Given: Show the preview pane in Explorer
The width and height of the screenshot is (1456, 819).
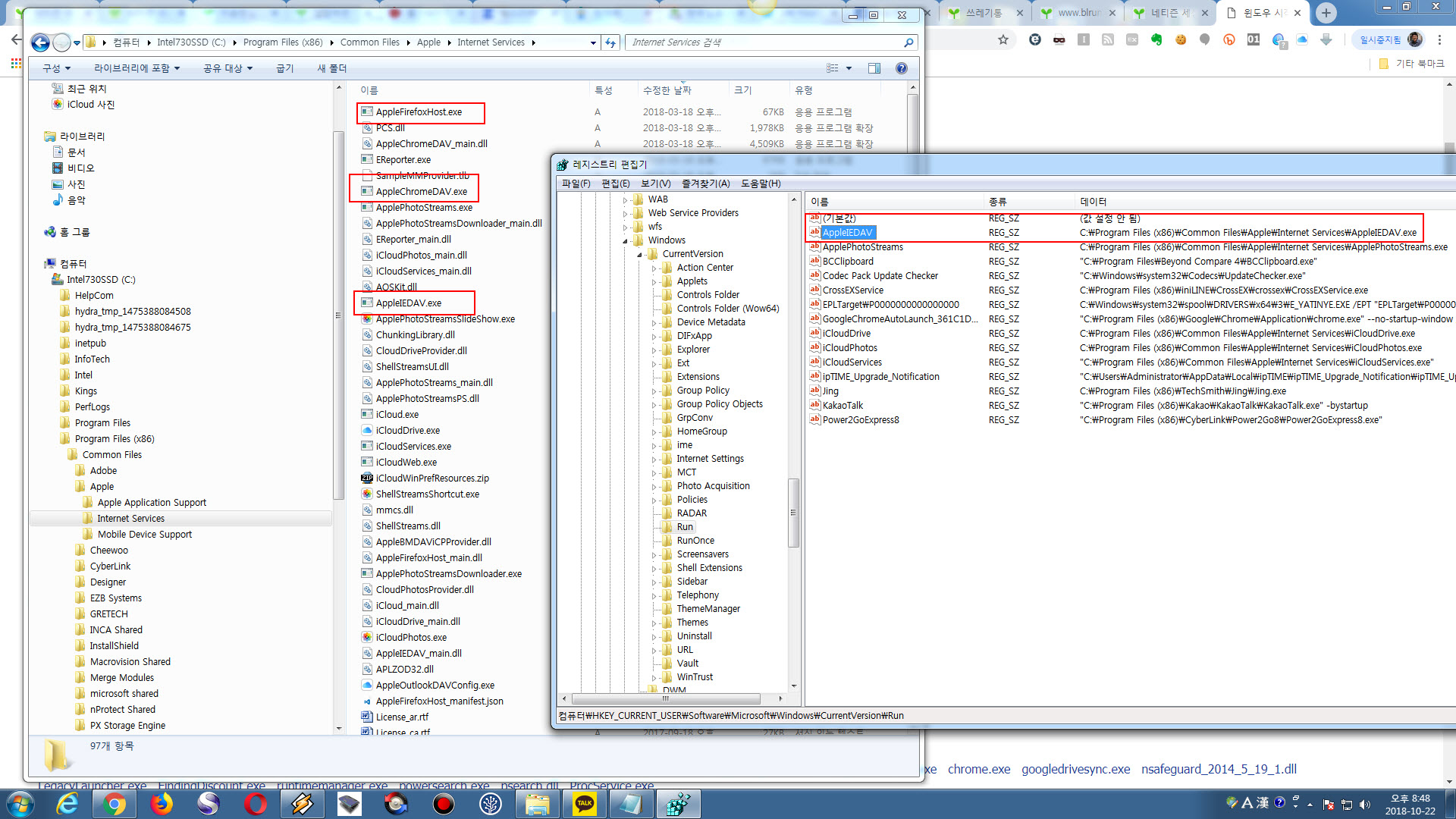Looking at the screenshot, I should 874,68.
